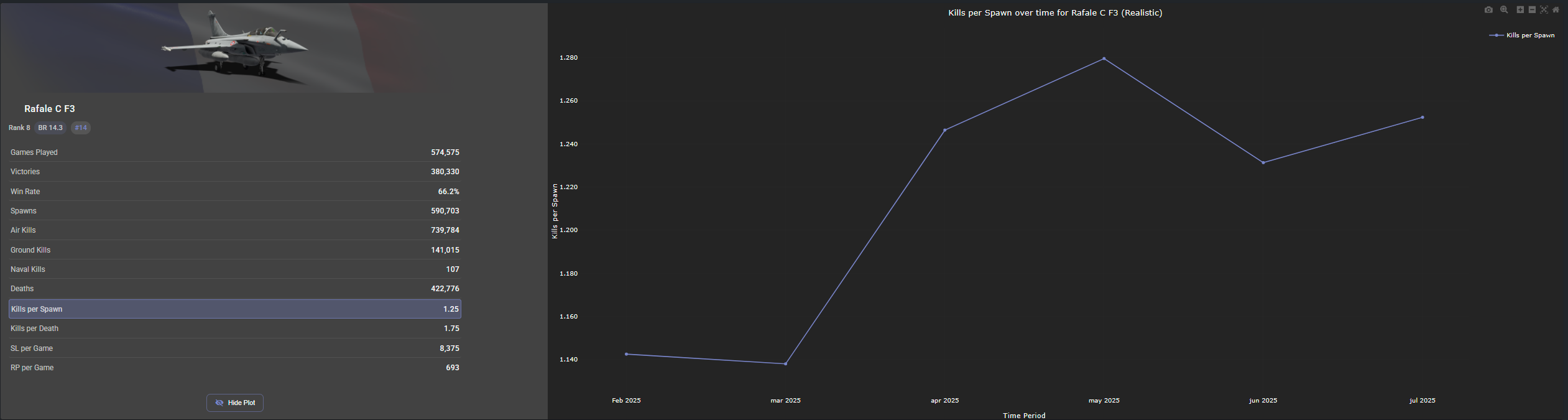The width and height of the screenshot is (1568, 420).
Task: Select the Win Rate stat row
Action: pyautogui.click(x=235, y=192)
